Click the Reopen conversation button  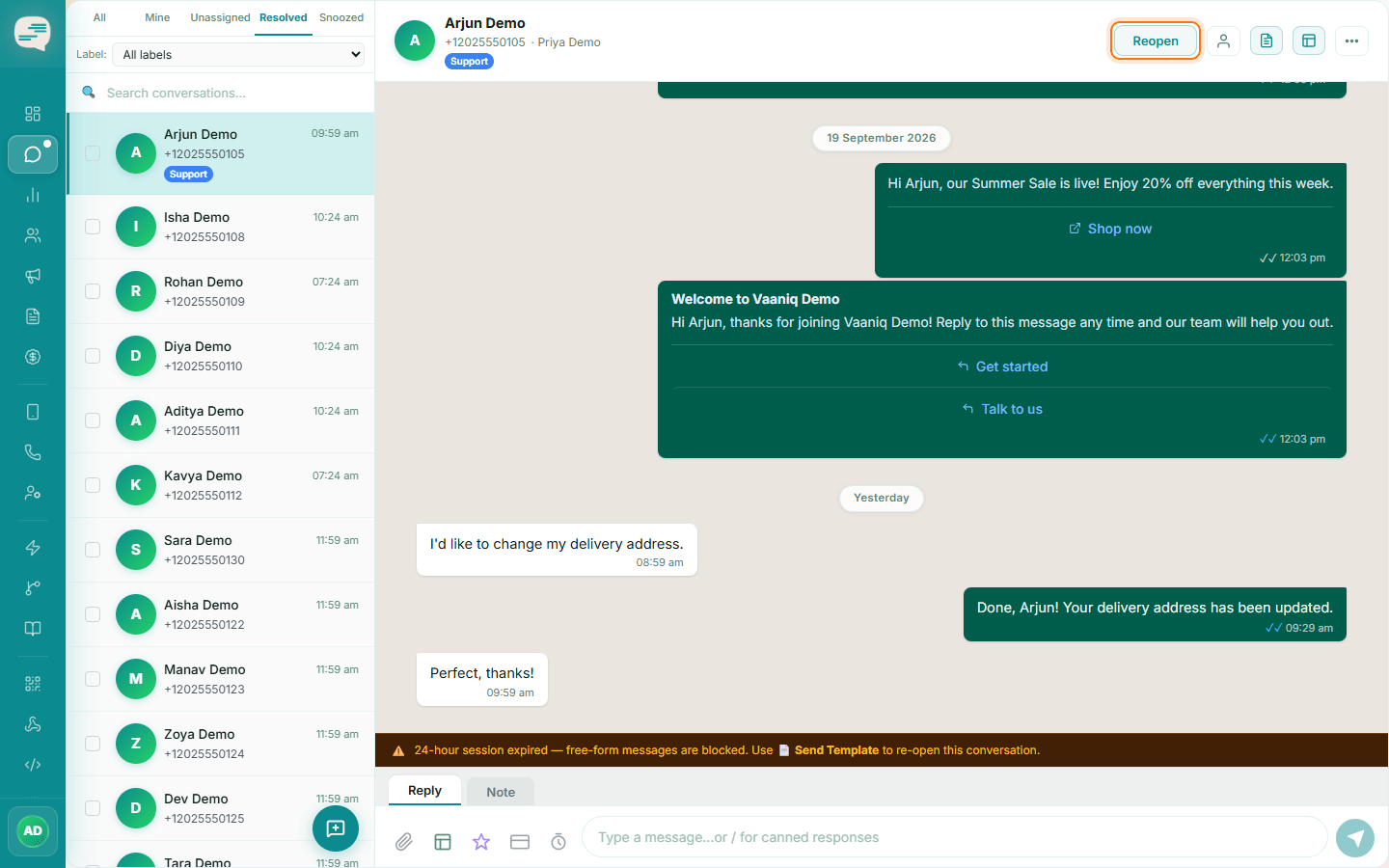tap(1156, 41)
